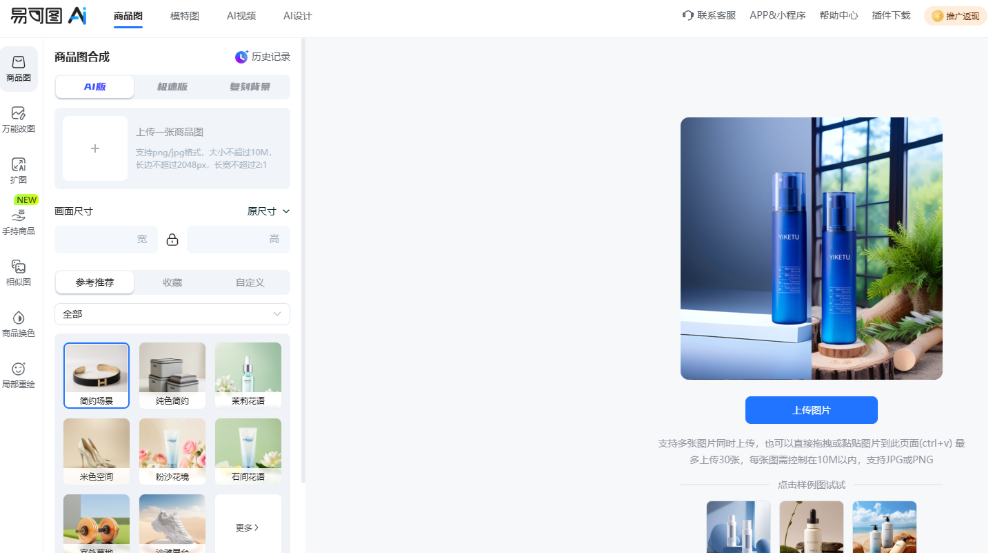Try the white bottles sample image

(738, 527)
